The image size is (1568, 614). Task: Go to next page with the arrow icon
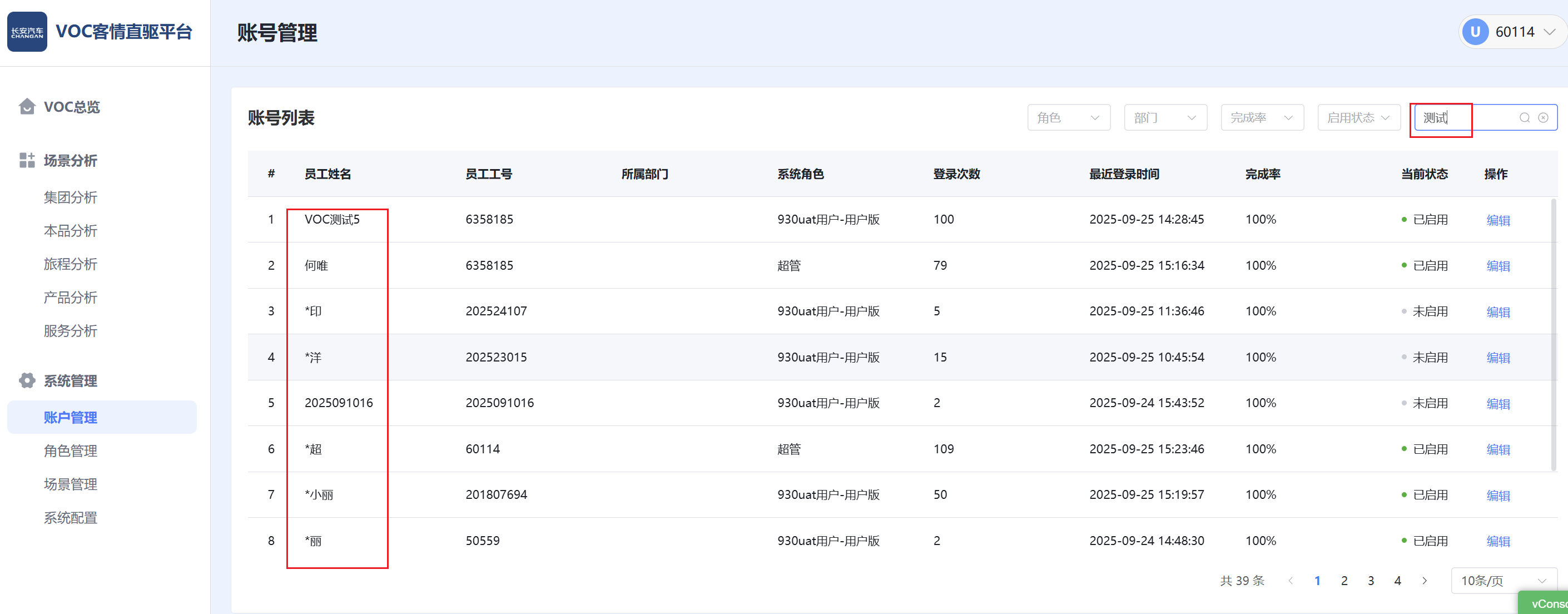tap(1424, 581)
